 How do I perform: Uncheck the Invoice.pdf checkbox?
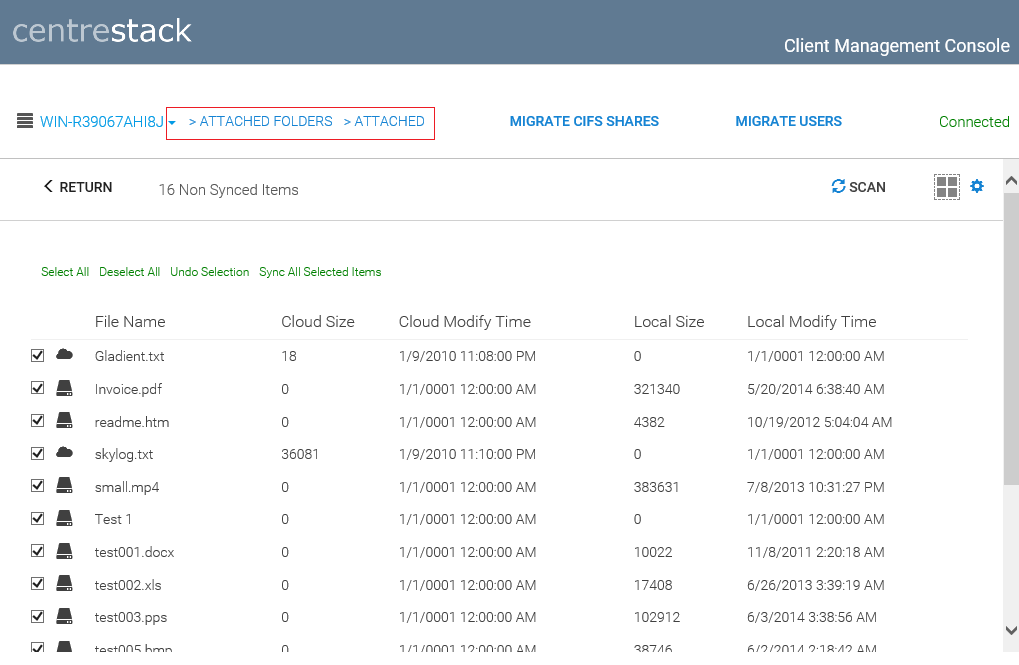click(x=38, y=388)
